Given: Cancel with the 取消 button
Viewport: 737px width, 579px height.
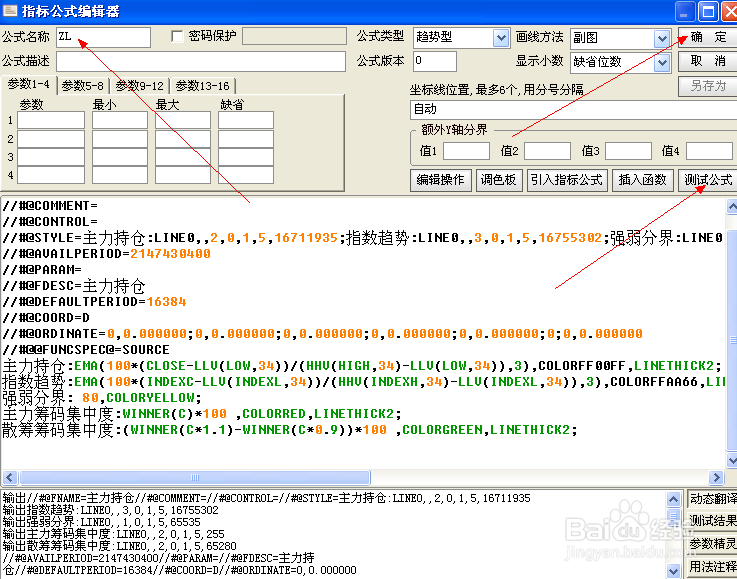Looking at the screenshot, I should point(708,61).
